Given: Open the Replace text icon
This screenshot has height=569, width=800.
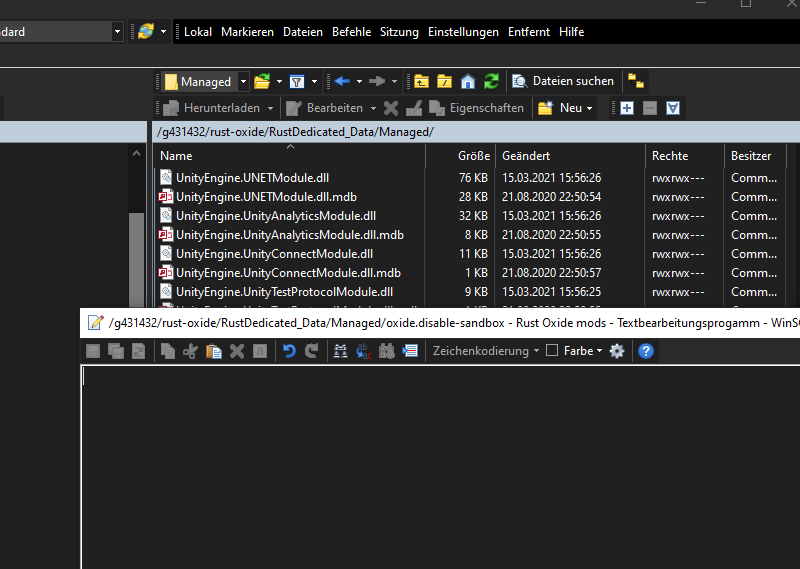Looking at the screenshot, I should 364,351.
